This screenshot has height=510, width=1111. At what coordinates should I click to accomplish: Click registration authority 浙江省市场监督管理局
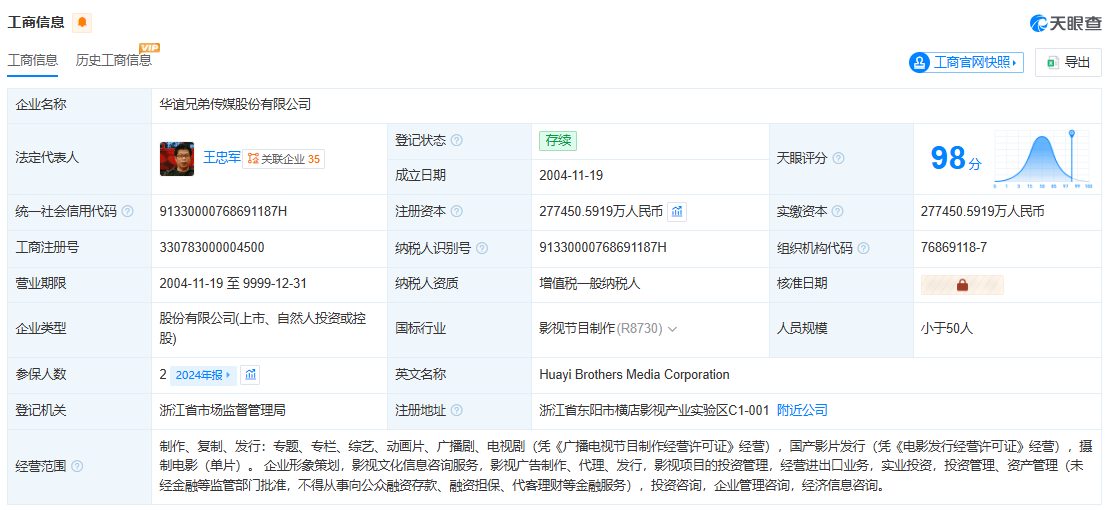pos(222,410)
